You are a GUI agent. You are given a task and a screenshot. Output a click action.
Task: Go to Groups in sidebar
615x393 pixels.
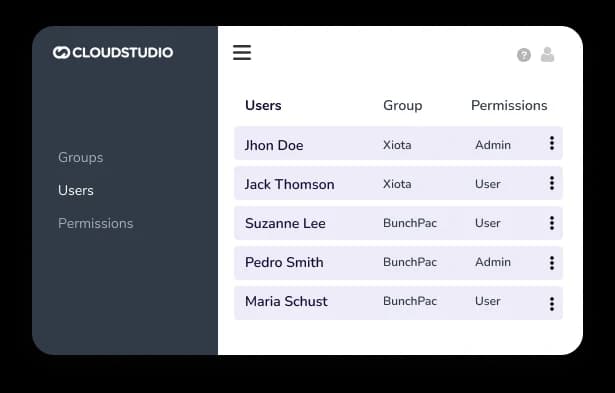point(81,158)
